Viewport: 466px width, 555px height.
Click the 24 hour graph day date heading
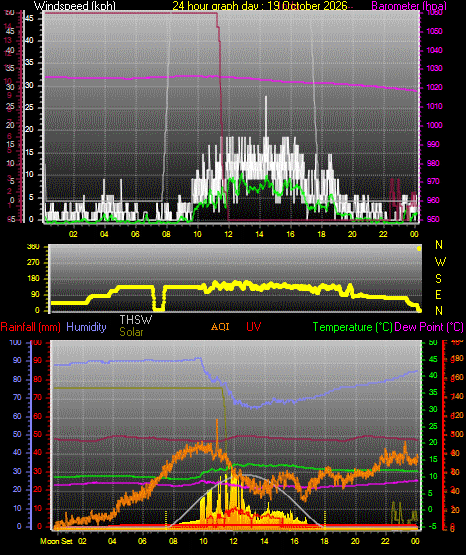(x=260, y=6)
